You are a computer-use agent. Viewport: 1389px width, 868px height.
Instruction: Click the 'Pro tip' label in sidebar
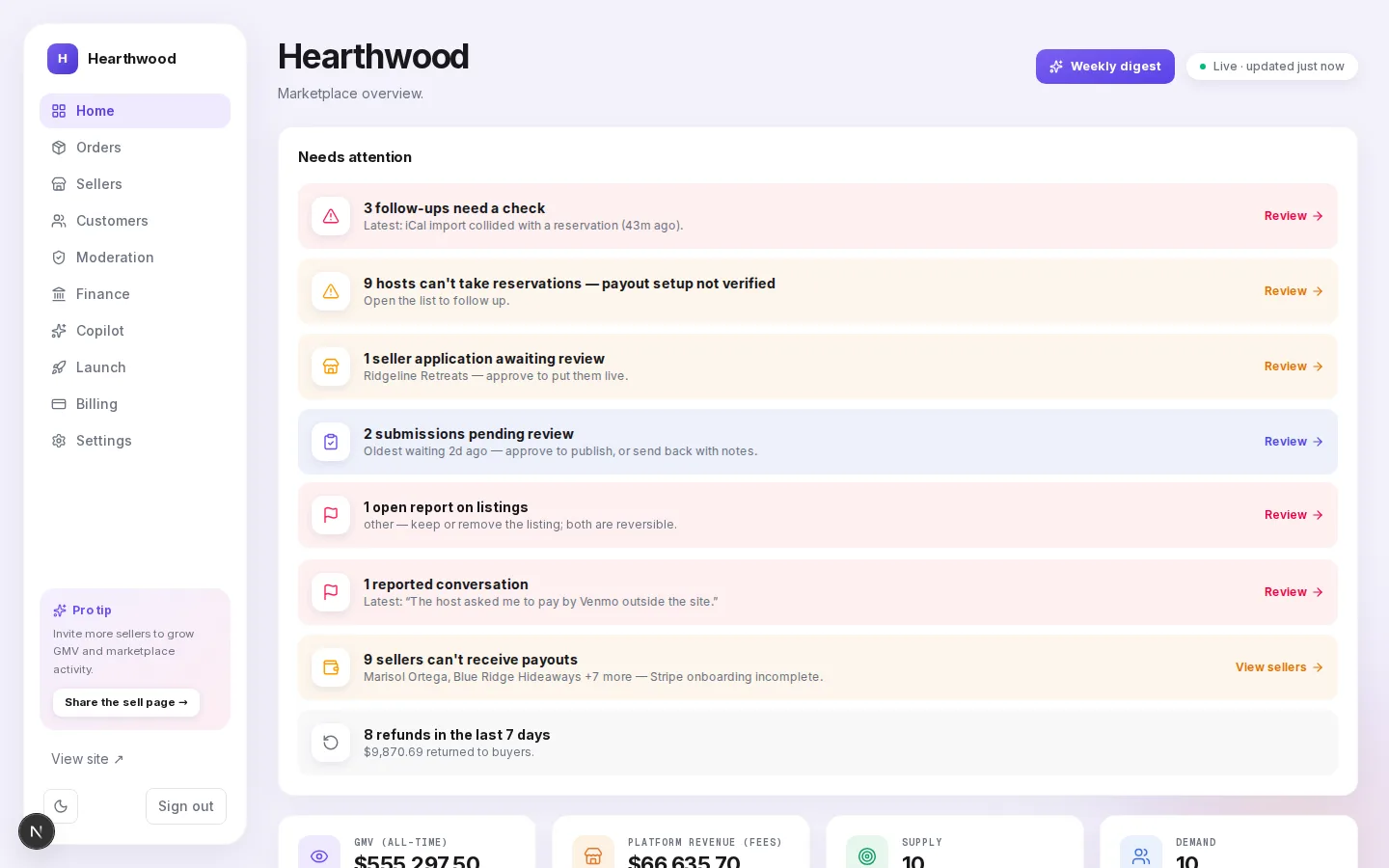pyautogui.click(x=92, y=610)
